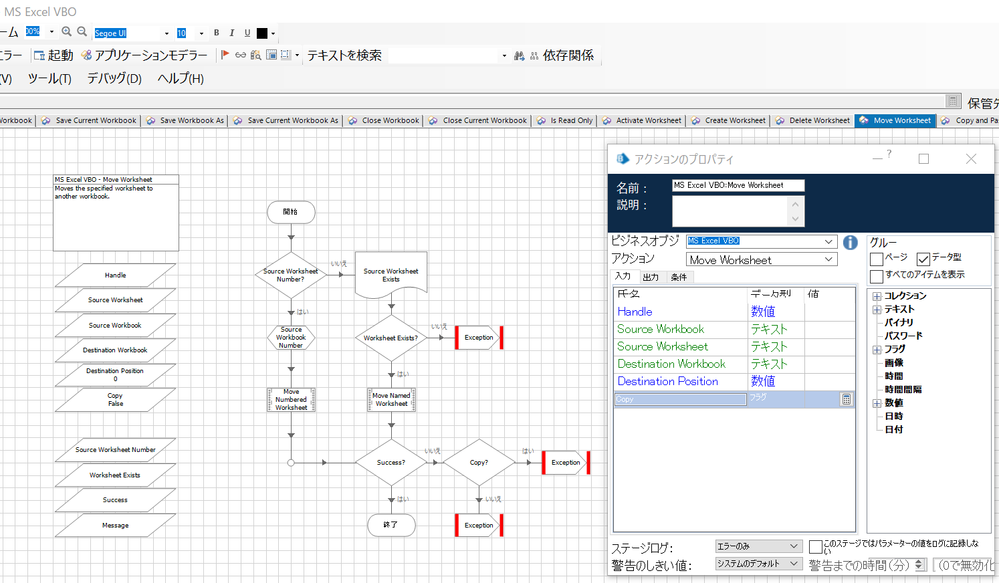Click the 開始 start stage on canvas

(x=291, y=212)
